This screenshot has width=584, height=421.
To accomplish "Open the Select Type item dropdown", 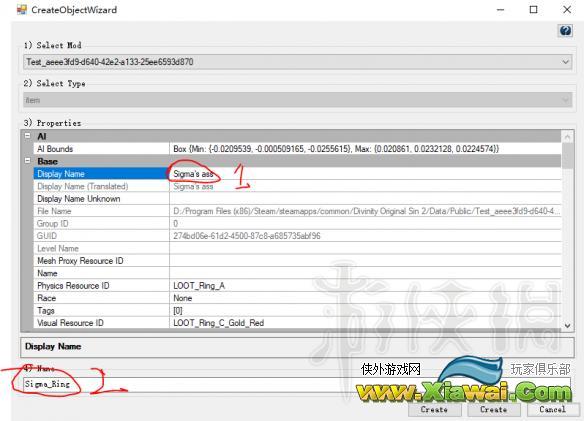I will [298, 100].
